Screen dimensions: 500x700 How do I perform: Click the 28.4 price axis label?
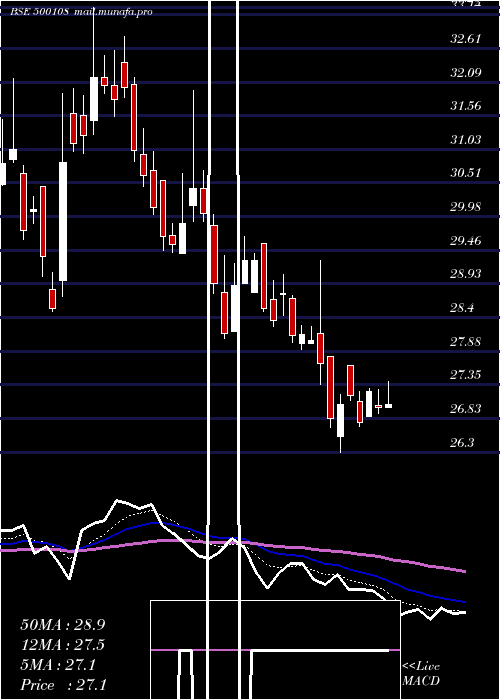click(462, 308)
